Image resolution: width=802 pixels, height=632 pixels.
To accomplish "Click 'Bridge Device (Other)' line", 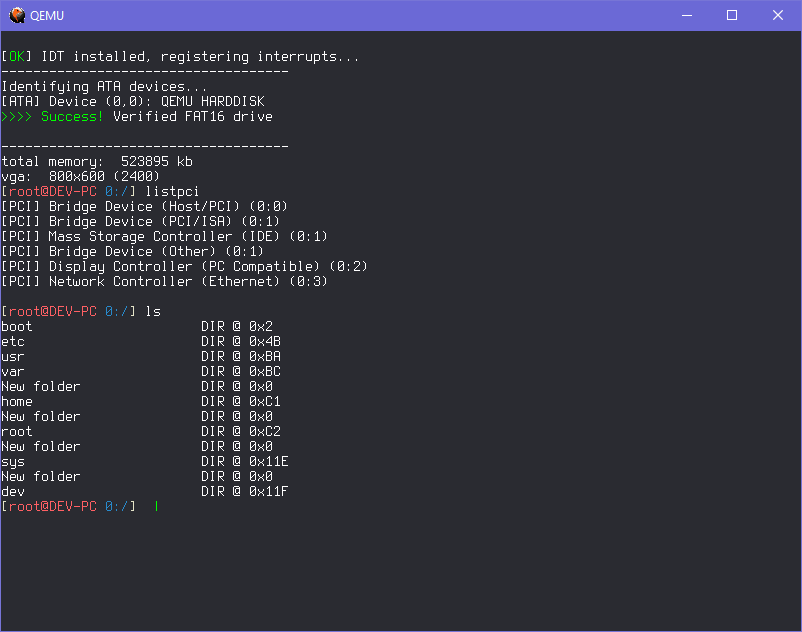I will pos(132,252).
